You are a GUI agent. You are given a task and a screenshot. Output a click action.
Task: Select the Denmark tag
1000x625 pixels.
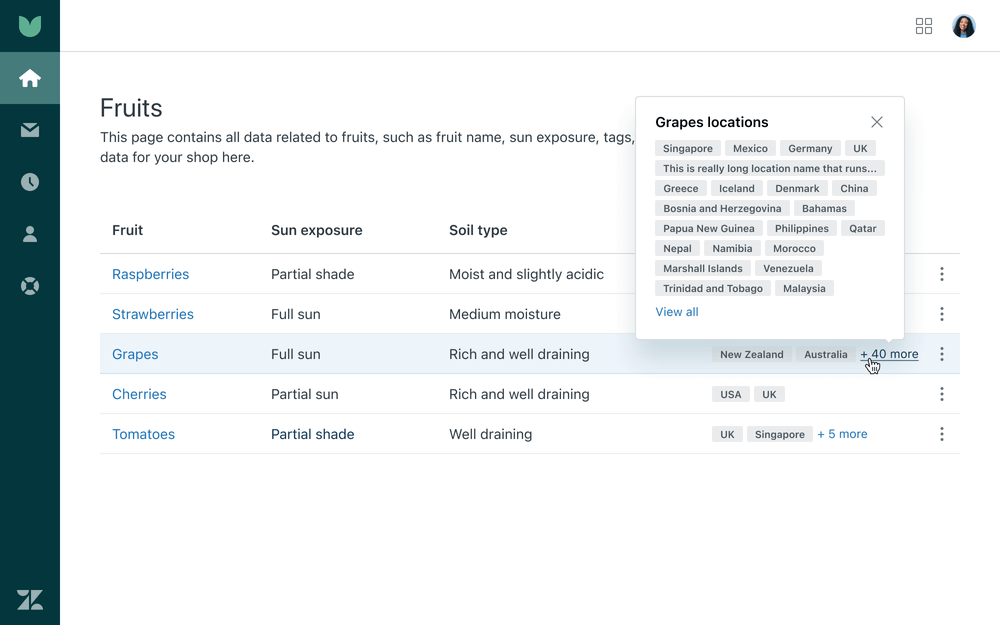pyautogui.click(x=797, y=189)
